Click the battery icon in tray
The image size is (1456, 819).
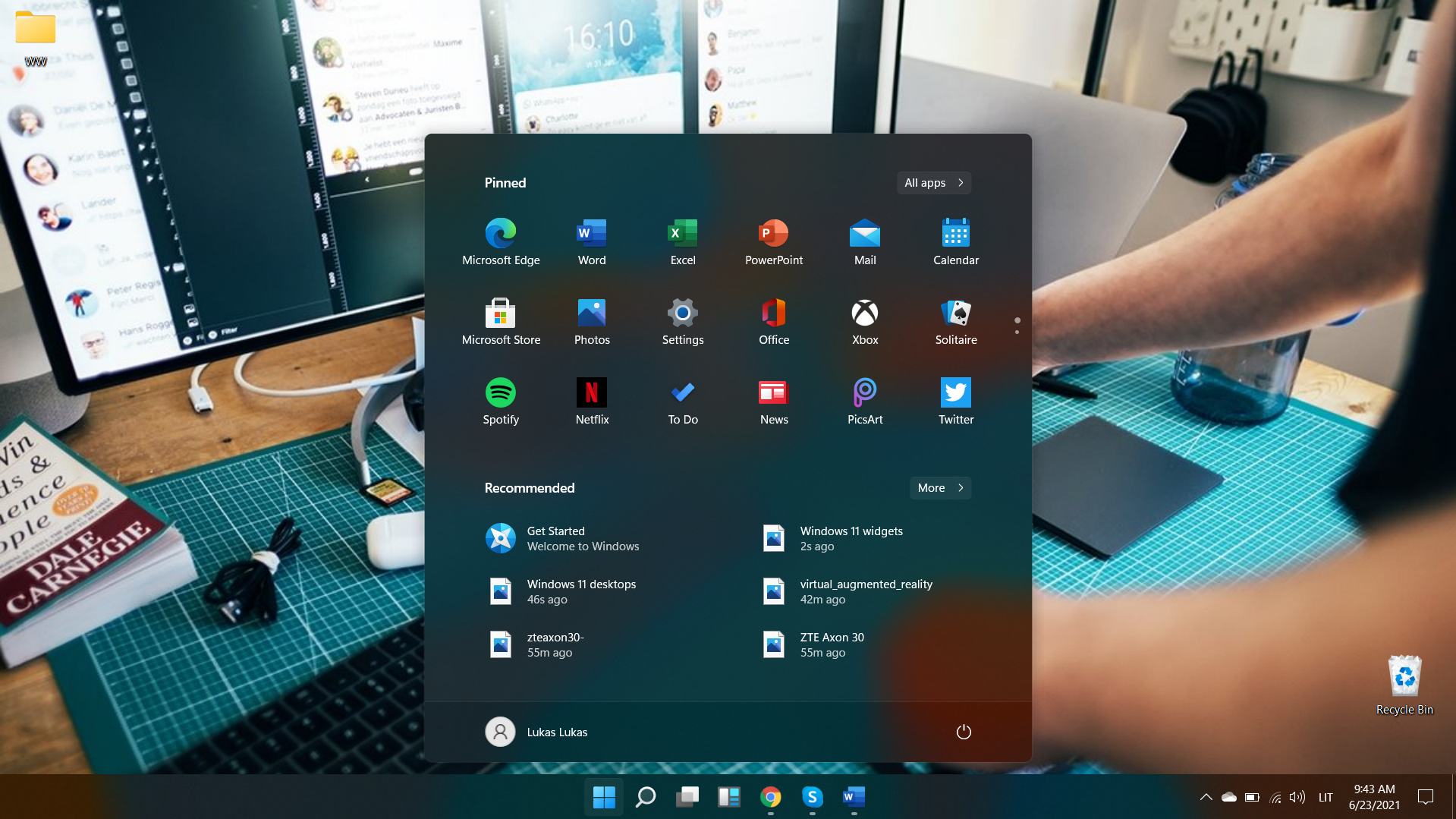[1252, 797]
